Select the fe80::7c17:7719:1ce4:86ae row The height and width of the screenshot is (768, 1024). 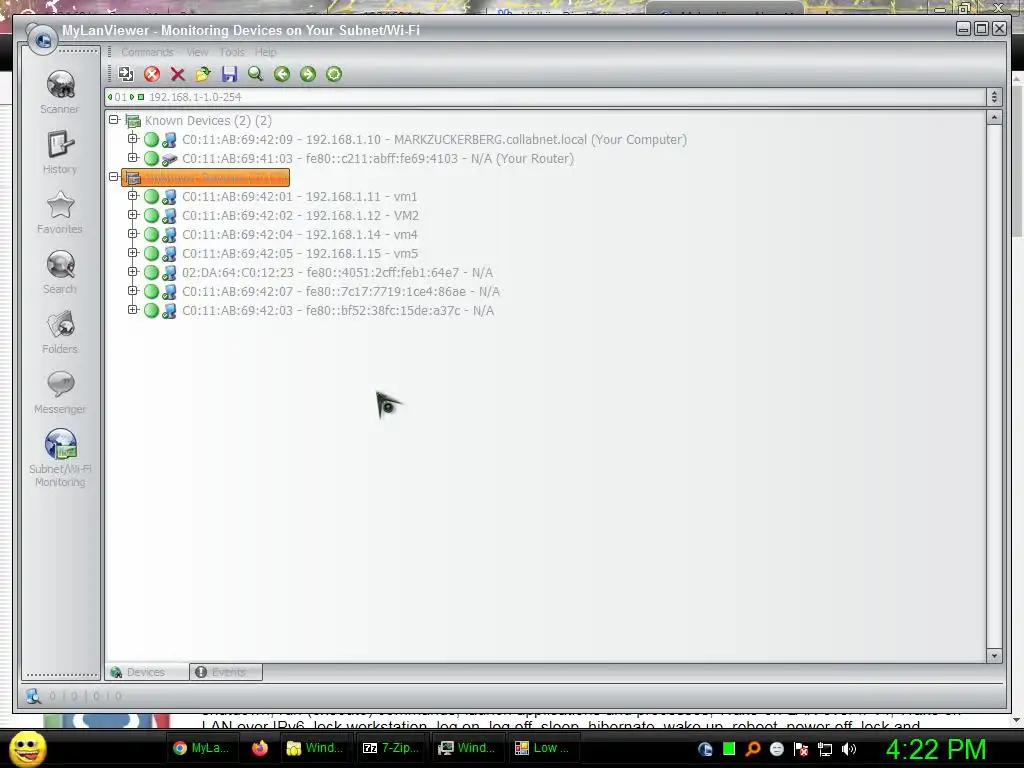(x=341, y=291)
